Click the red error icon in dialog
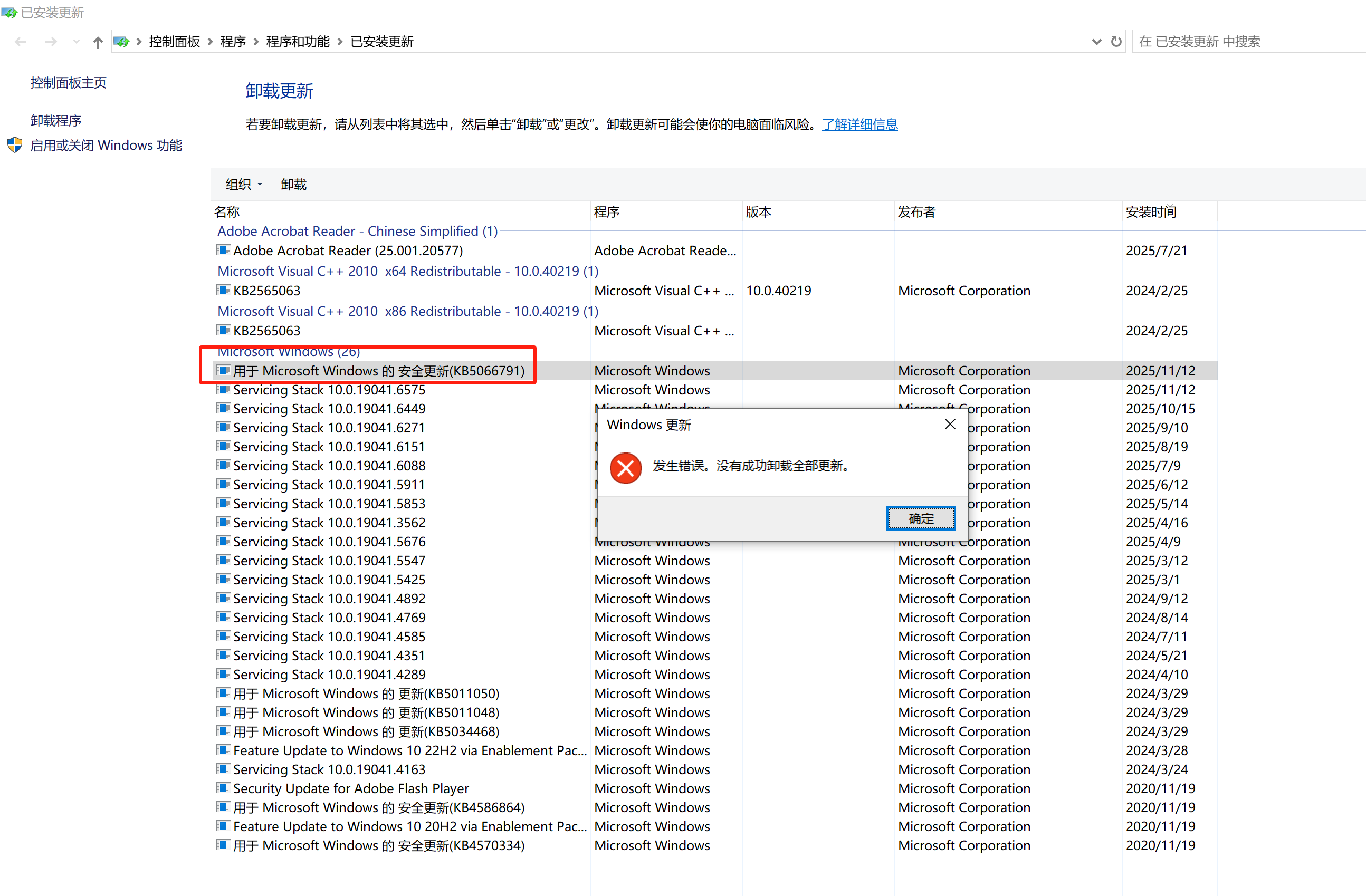The width and height of the screenshot is (1366, 896). (625, 467)
